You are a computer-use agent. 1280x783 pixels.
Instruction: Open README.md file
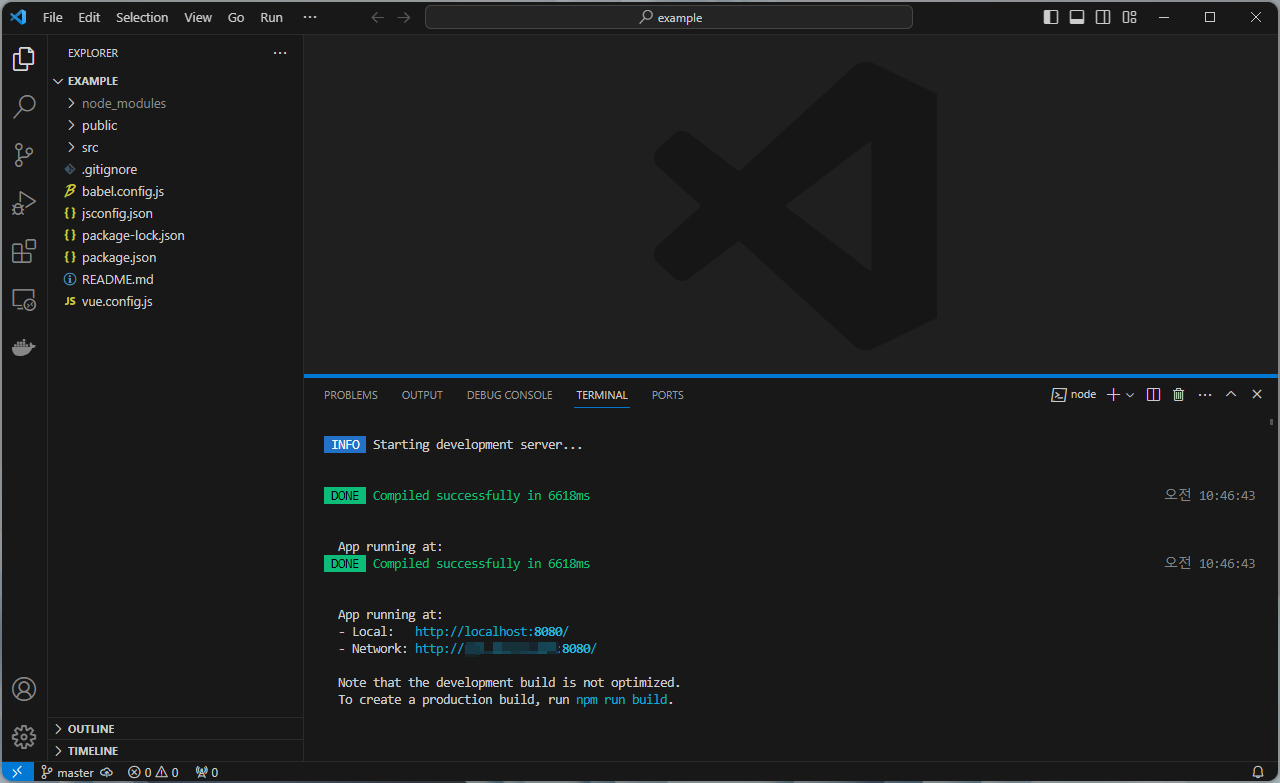175,279
